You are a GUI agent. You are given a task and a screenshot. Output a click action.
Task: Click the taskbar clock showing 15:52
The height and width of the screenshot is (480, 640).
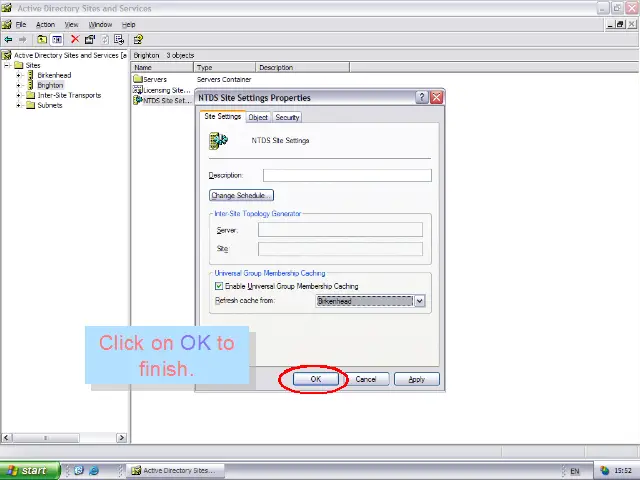click(x=623, y=471)
